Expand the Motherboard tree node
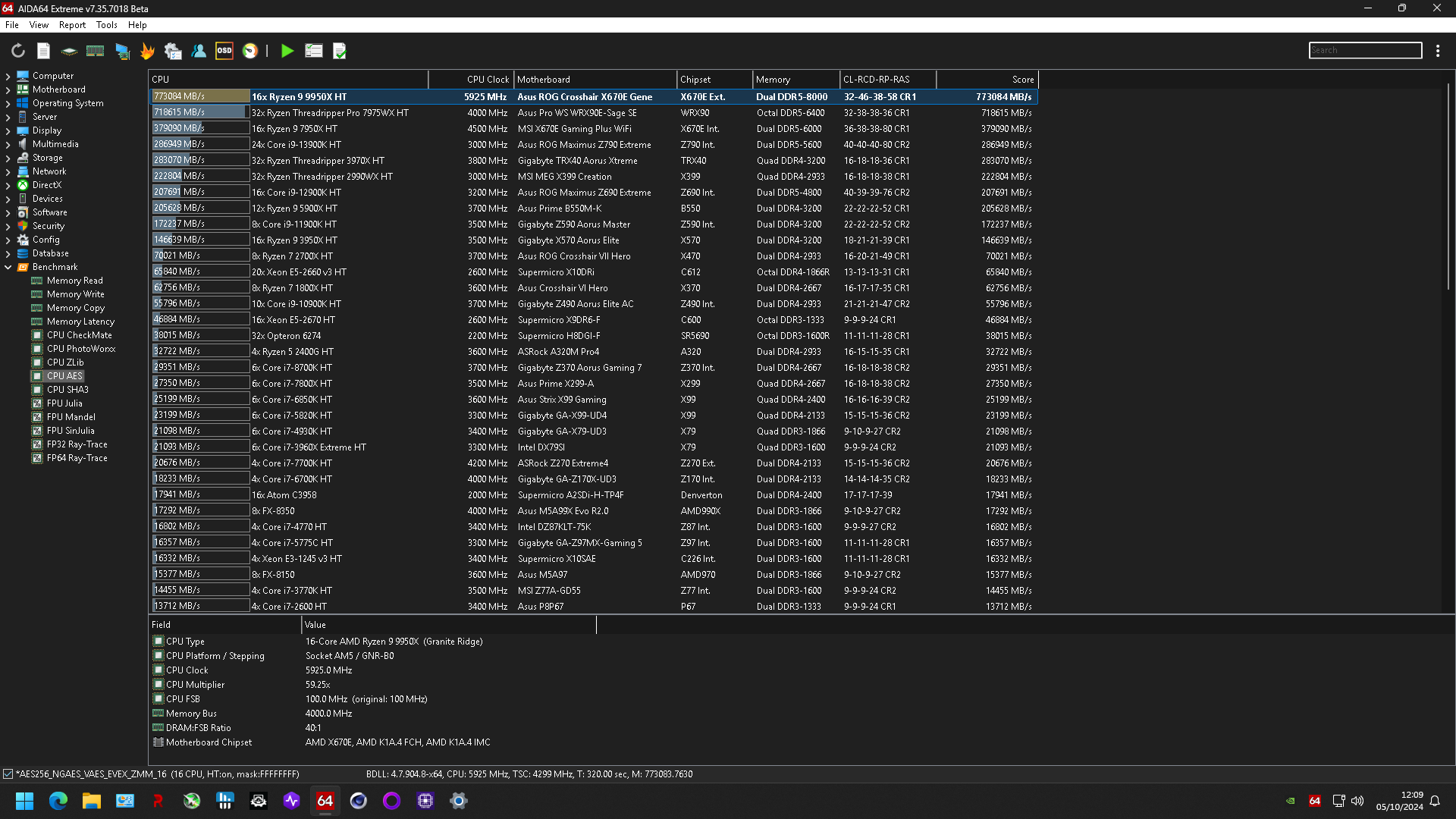 coord(8,89)
